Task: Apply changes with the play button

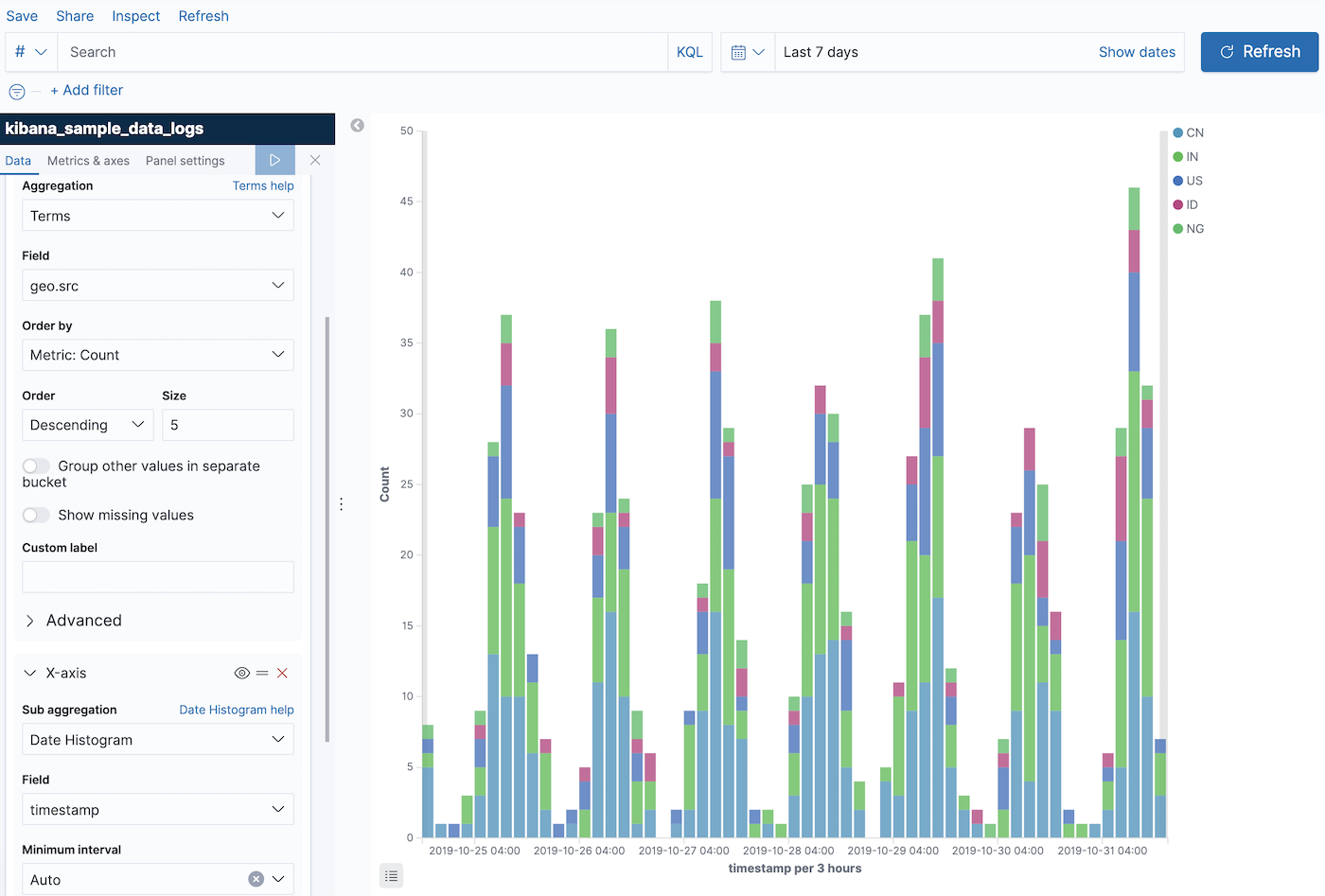Action: pos(274,159)
